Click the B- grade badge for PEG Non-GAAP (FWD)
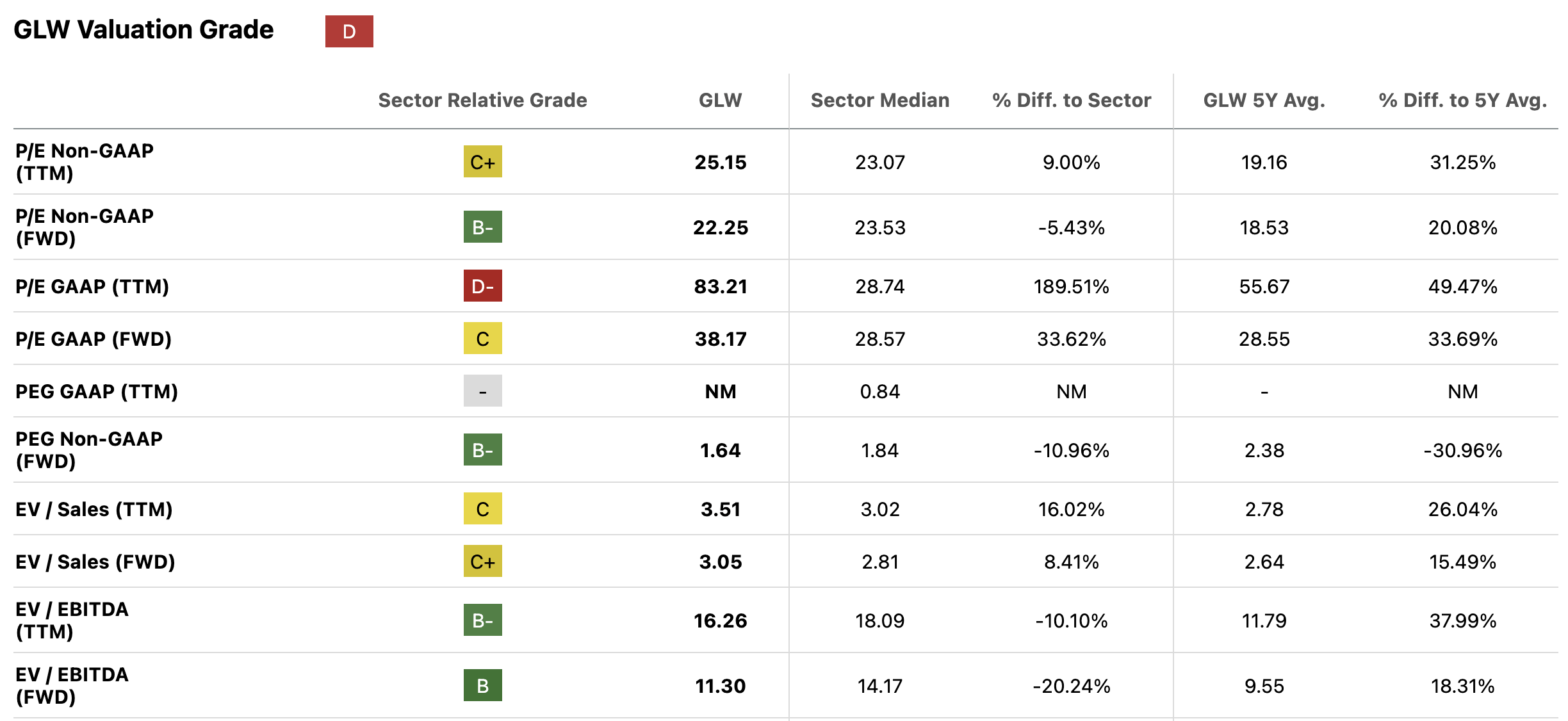This screenshot has width=1568, height=721. point(482,450)
